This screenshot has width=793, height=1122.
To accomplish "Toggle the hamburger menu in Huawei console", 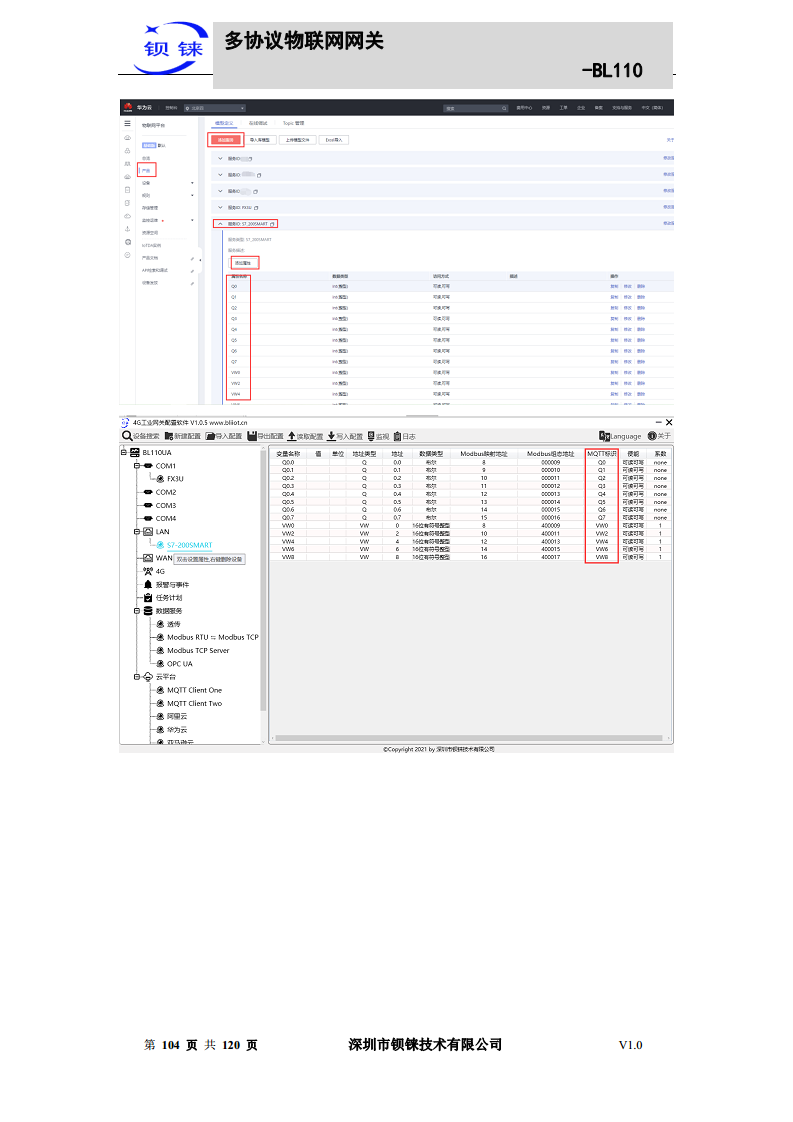I will [x=127, y=124].
